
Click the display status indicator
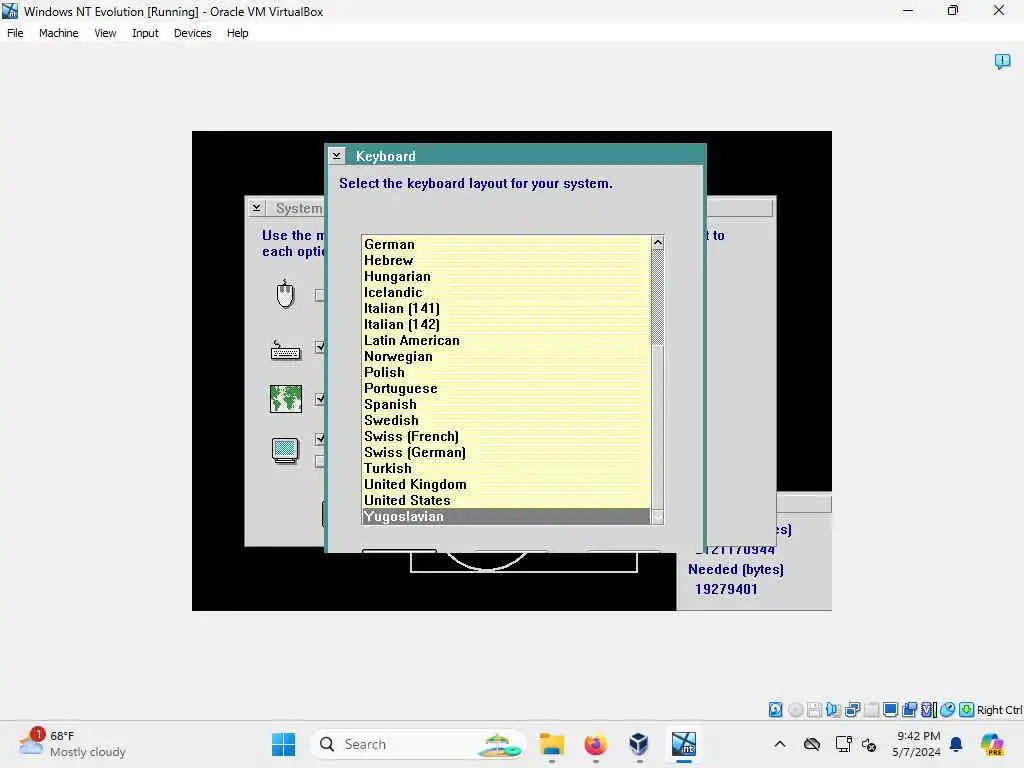(890, 709)
